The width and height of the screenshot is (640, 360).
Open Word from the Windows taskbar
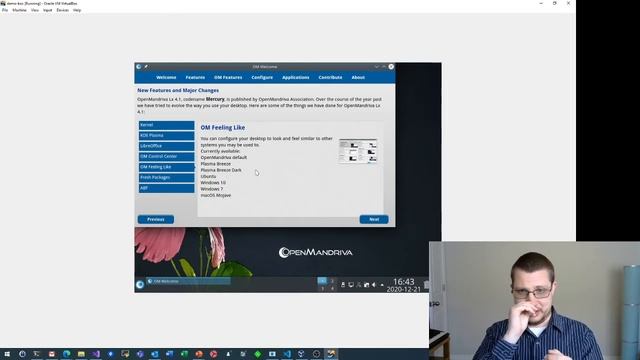169,354
